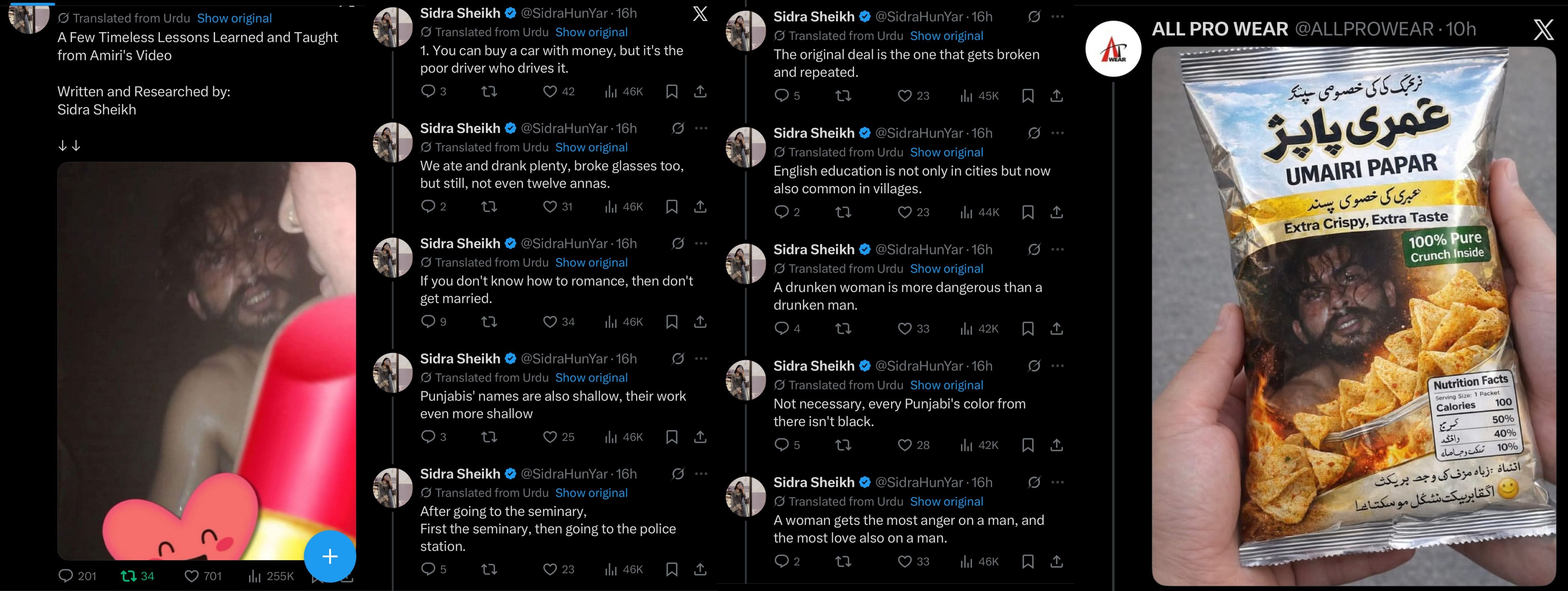Open the Umairi Papar chips packet image

pos(1354,317)
